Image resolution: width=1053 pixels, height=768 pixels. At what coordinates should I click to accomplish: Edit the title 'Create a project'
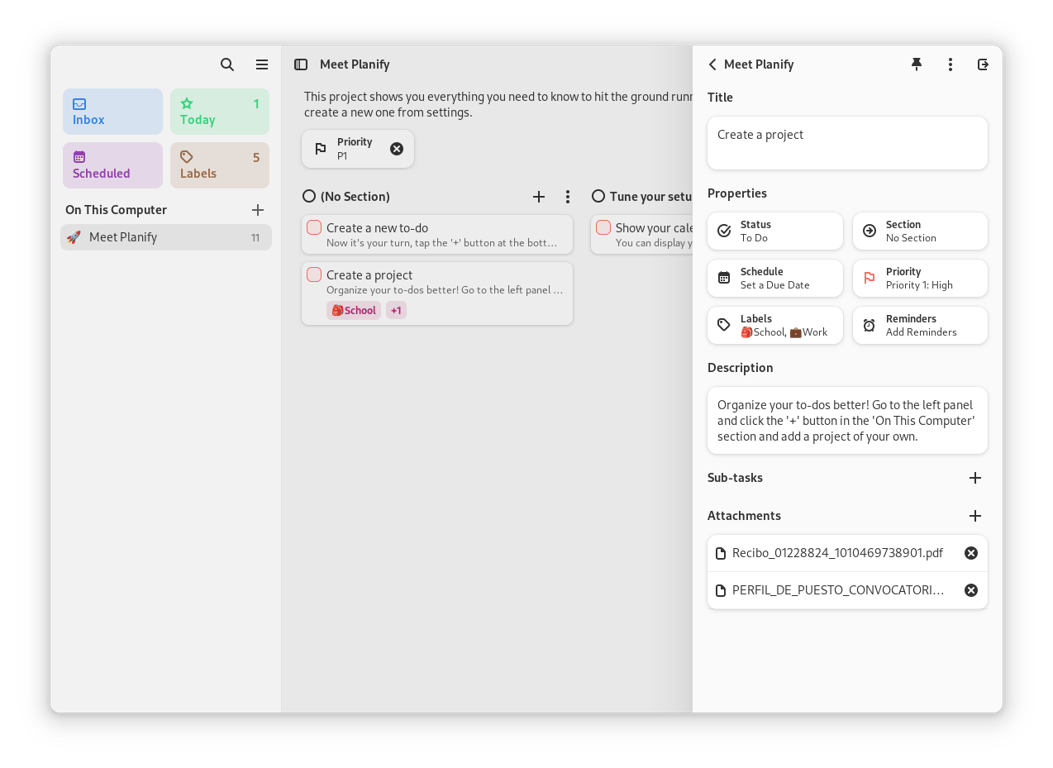(848, 143)
